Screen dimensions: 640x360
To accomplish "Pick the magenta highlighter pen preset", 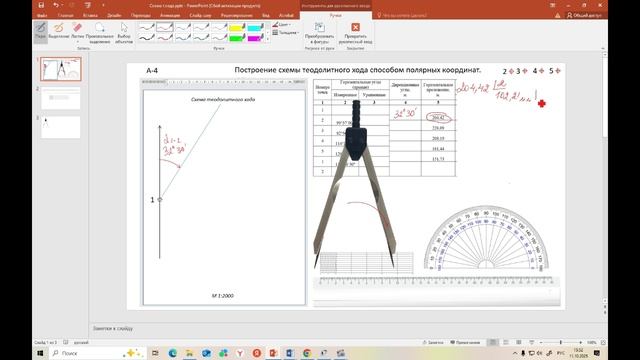I will [256, 38].
